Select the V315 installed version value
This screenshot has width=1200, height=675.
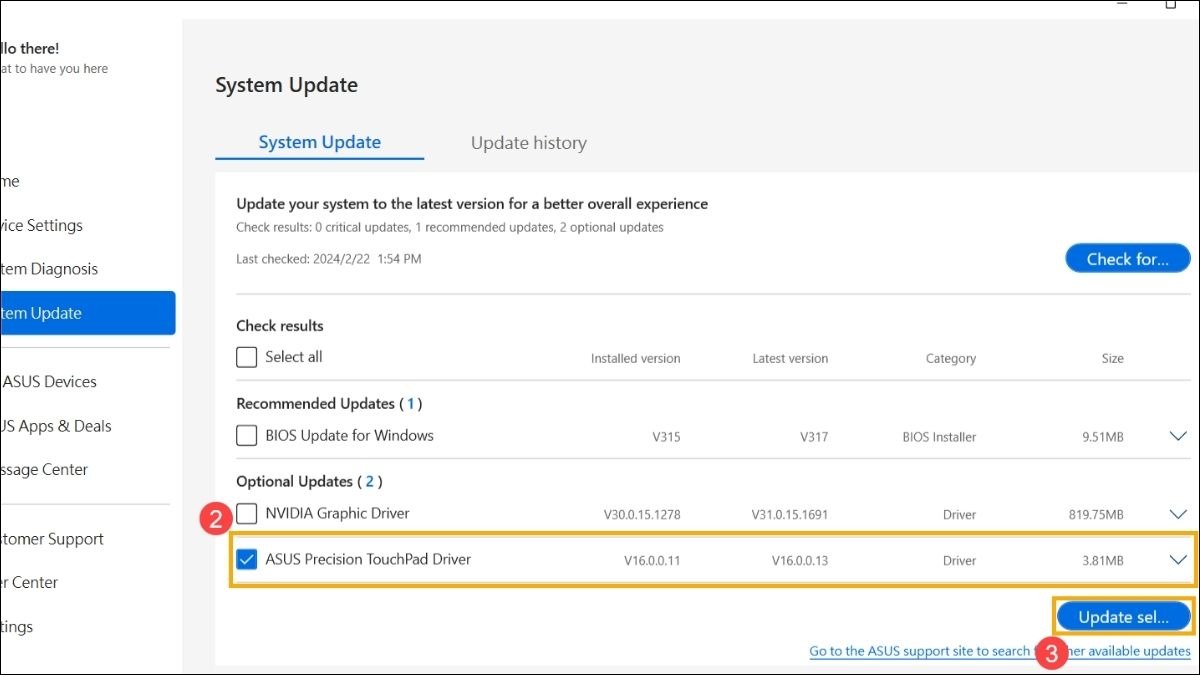coord(665,437)
